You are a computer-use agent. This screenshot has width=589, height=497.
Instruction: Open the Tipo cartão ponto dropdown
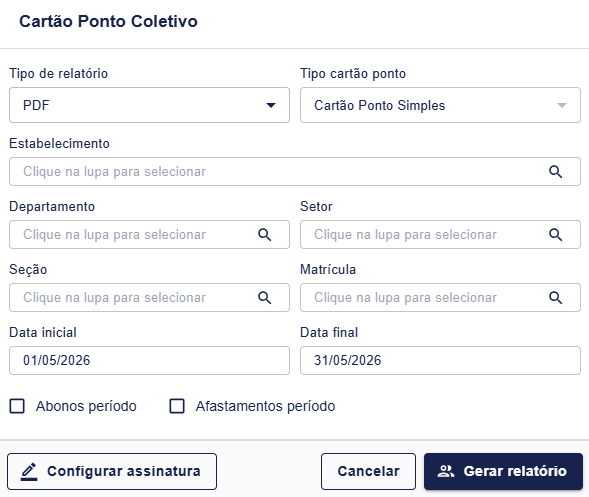(x=440, y=105)
